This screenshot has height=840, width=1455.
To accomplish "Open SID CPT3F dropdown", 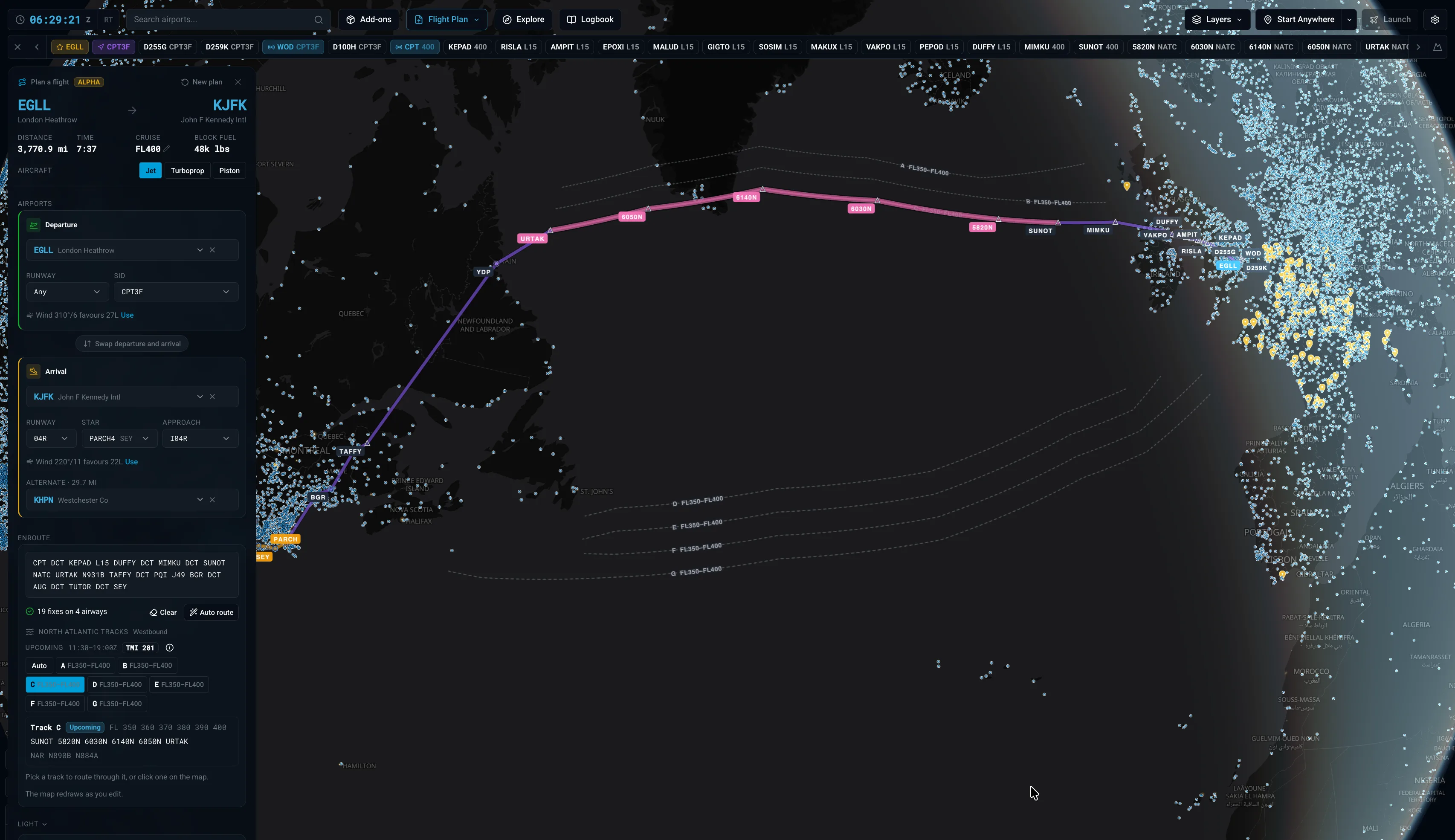I will (176, 292).
